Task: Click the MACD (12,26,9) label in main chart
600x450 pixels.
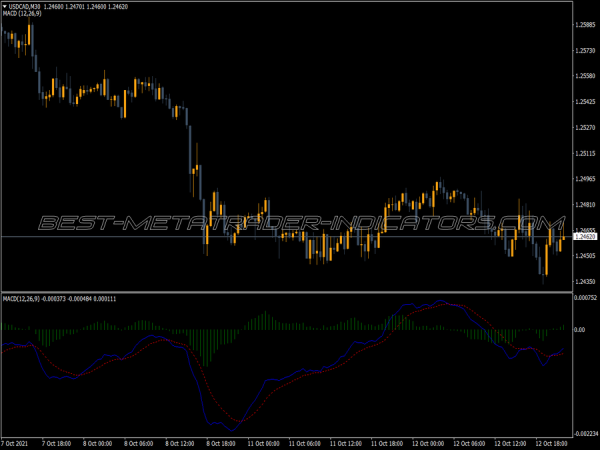Action: pos(22,13)
